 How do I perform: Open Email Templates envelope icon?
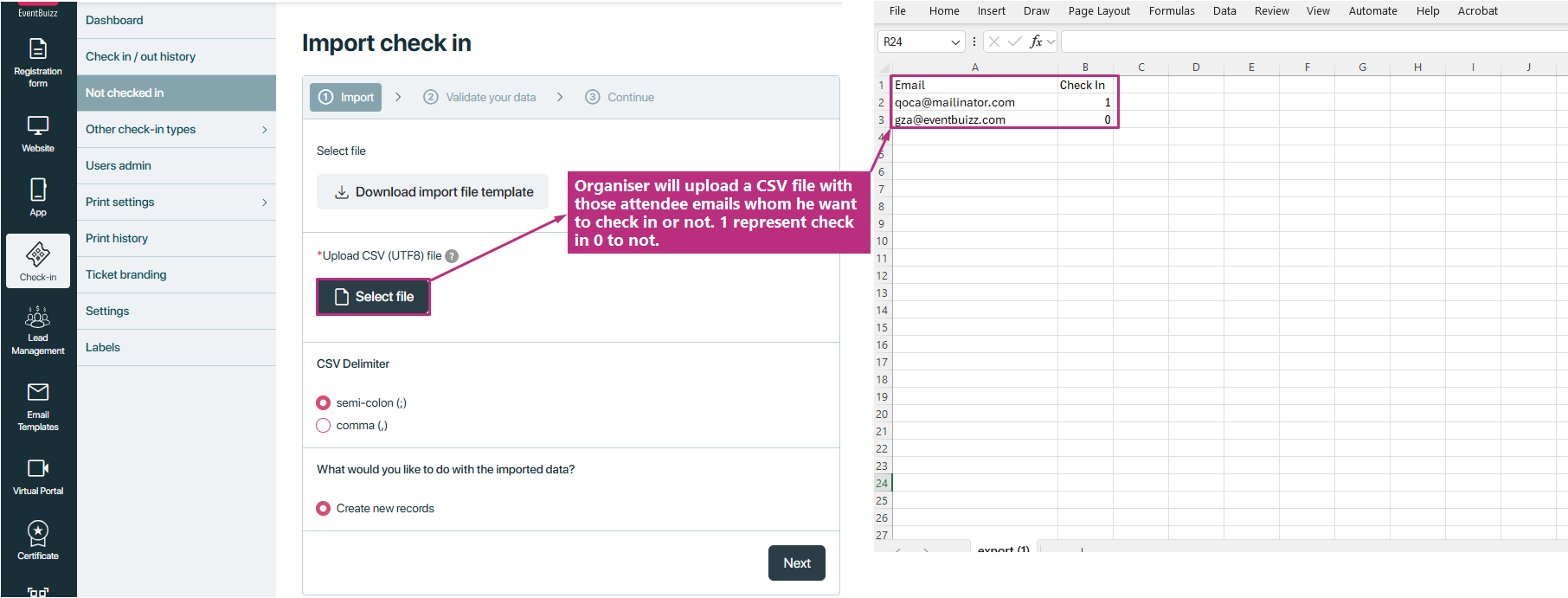click(38, 393)
